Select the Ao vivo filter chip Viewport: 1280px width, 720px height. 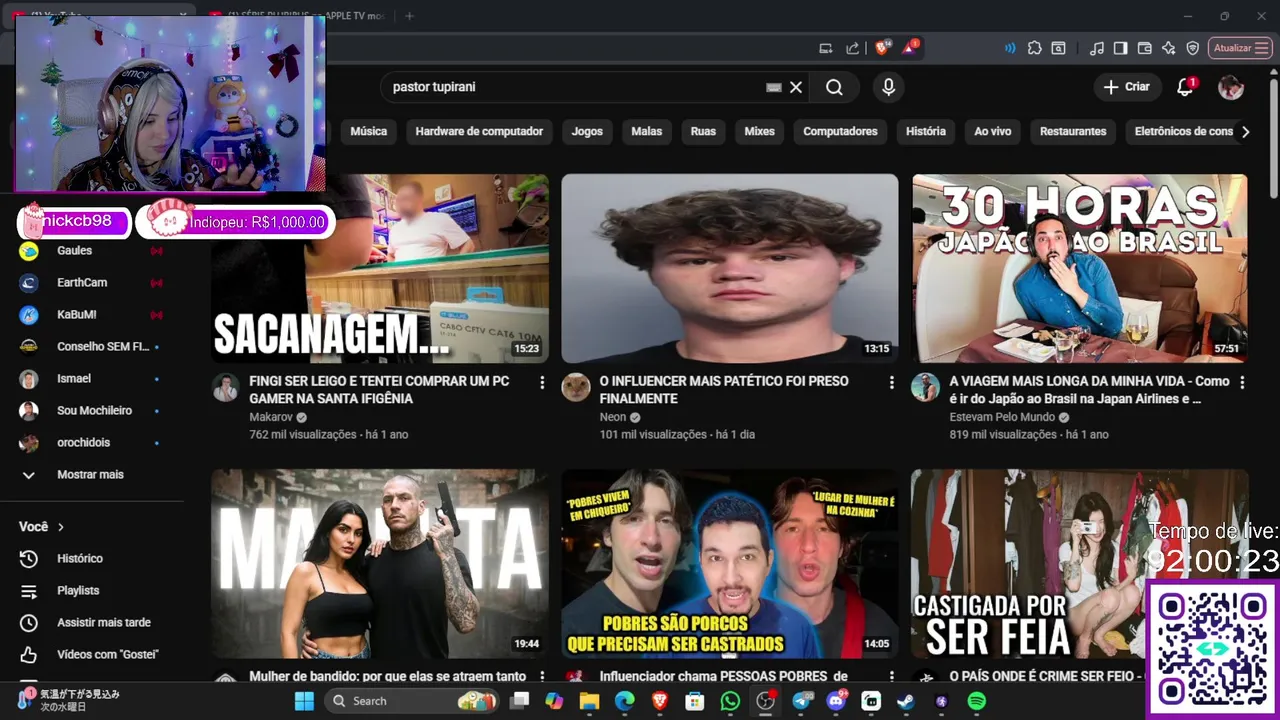click(x=992, y=131)
